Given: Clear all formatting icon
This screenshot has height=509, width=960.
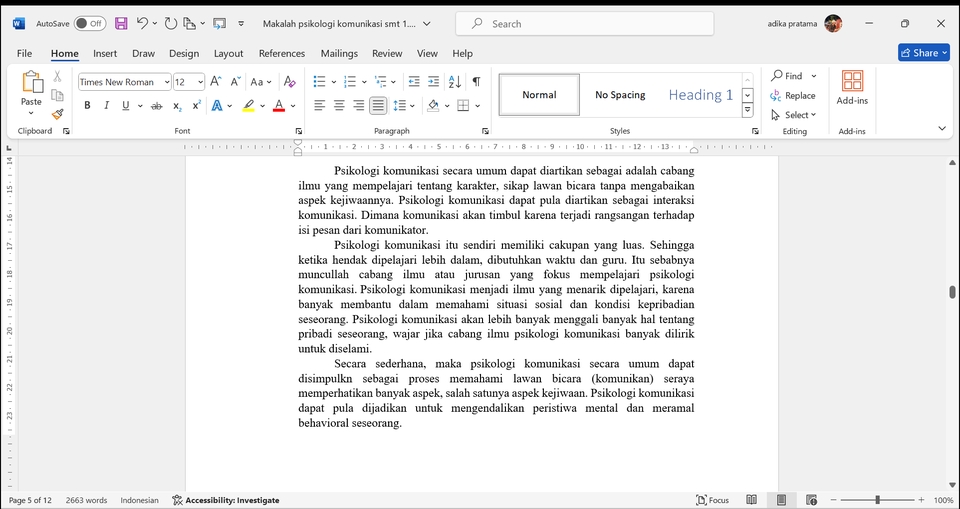Looking at the screenshot, I should pyautogui.click(x=290, y=81).
